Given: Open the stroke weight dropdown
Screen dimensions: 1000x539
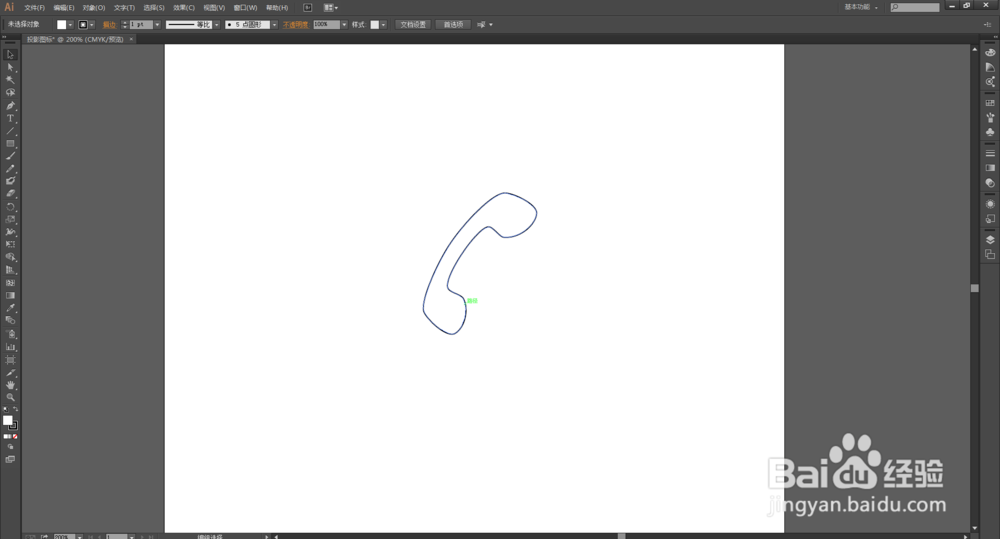Looking at the screenshot, I should tap(158, 25).
